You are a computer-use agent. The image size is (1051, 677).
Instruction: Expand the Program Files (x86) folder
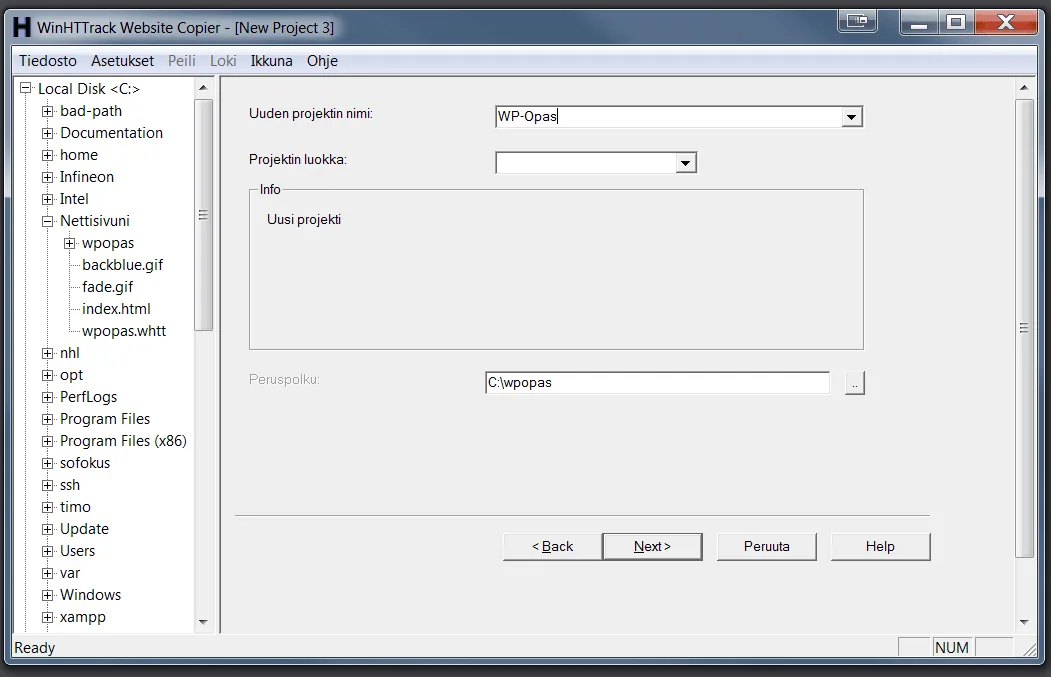(48, 441)
